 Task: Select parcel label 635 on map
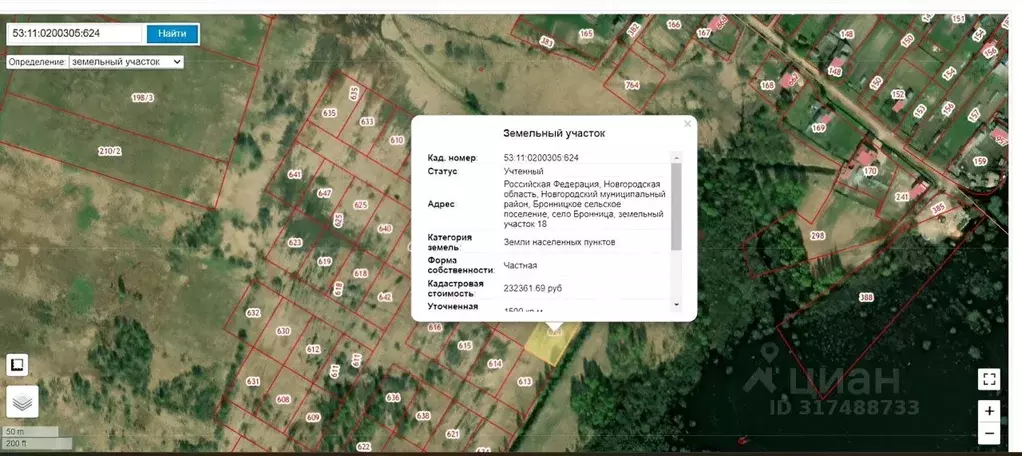click(329, 113)
